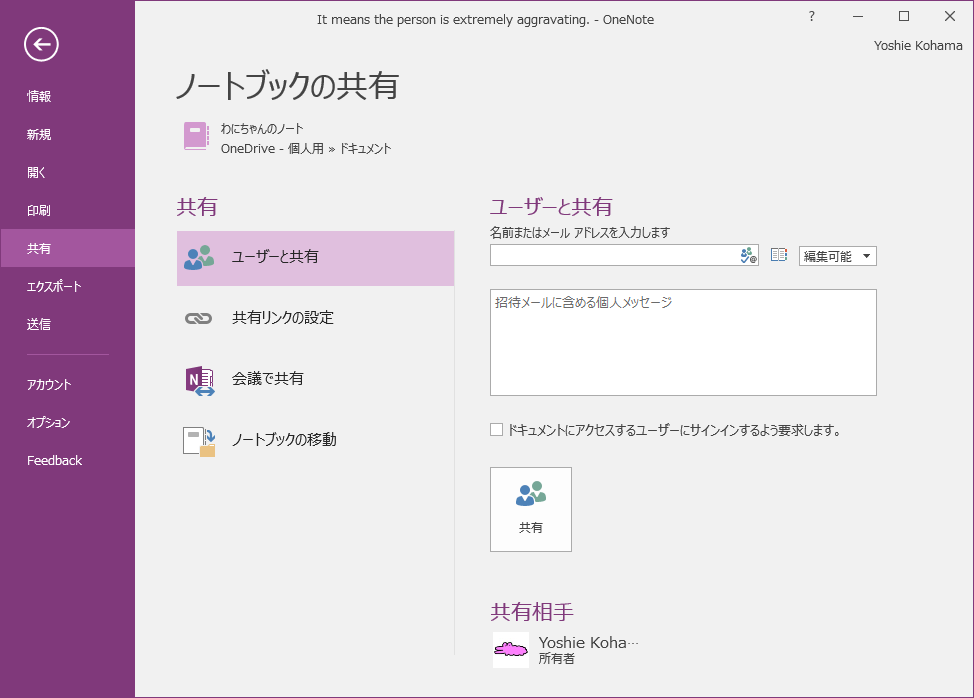Go back using the circled arrow

pyautogui.click(x=41, y=45)
